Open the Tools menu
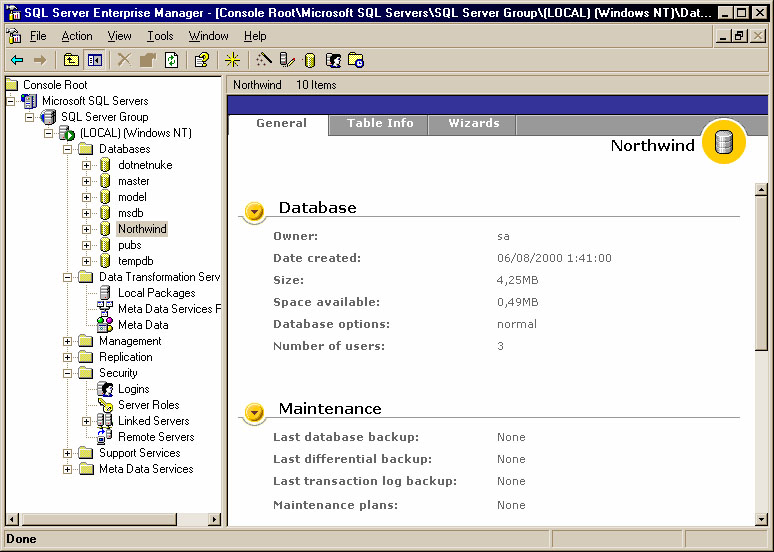774x552 pixels. [x=160, y=36]
